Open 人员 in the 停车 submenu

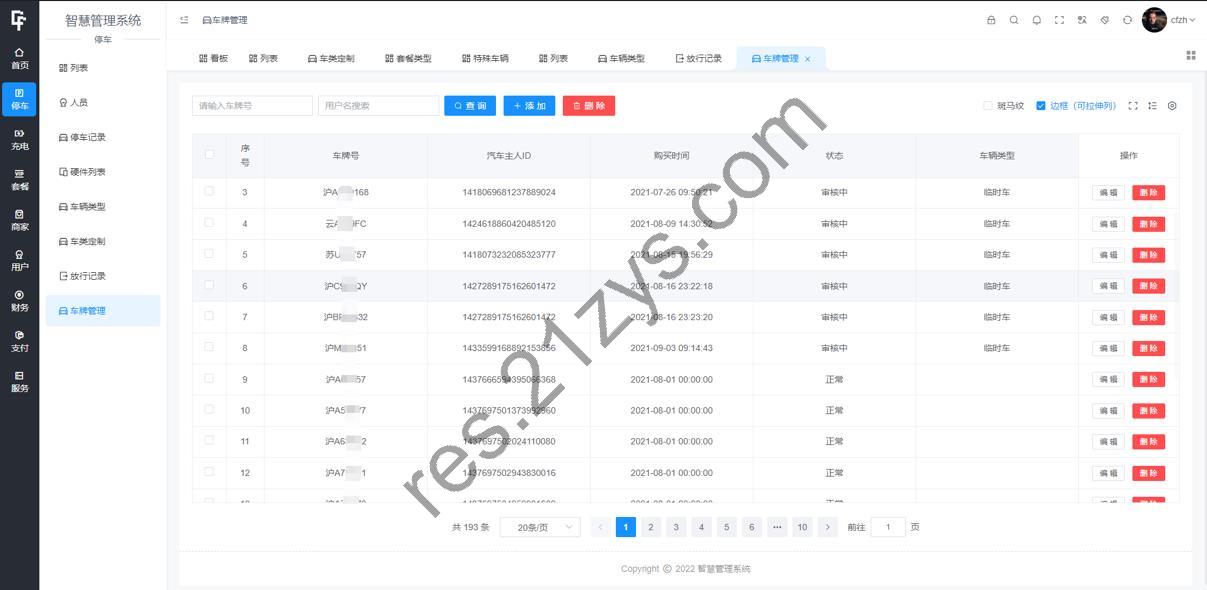click(x=103, y=102)
